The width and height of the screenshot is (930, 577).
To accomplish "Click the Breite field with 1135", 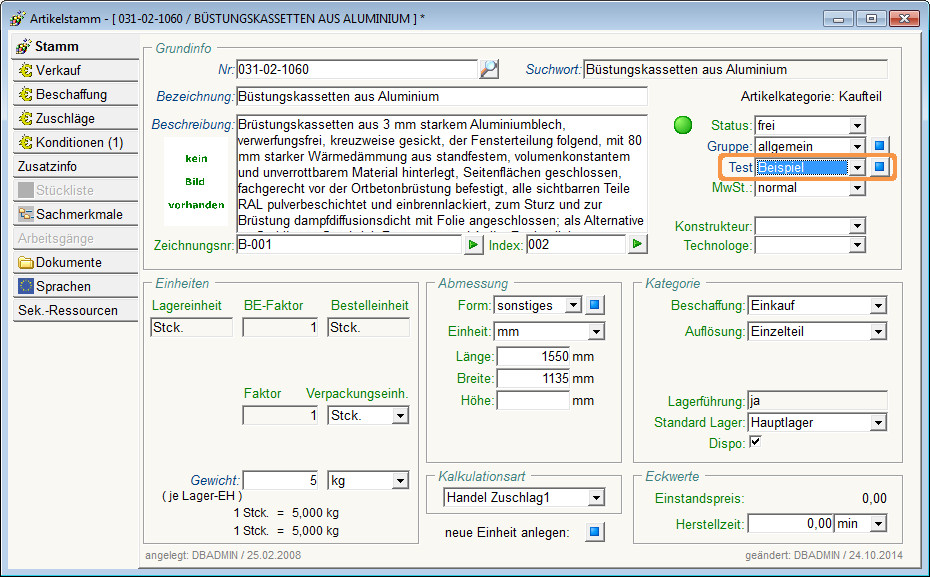I will click(x=533, y=378).
